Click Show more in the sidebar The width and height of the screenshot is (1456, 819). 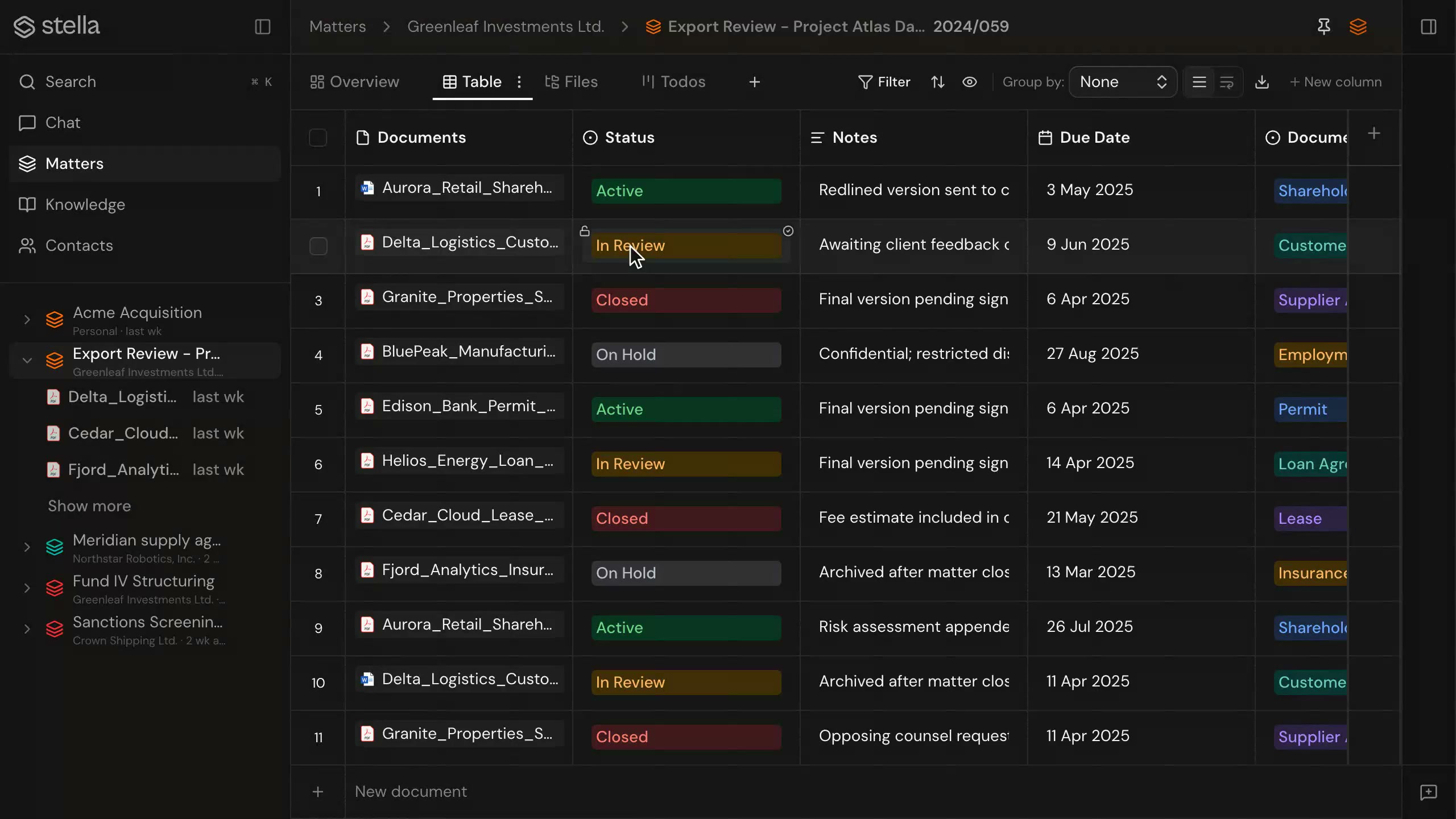click(89, 506)
